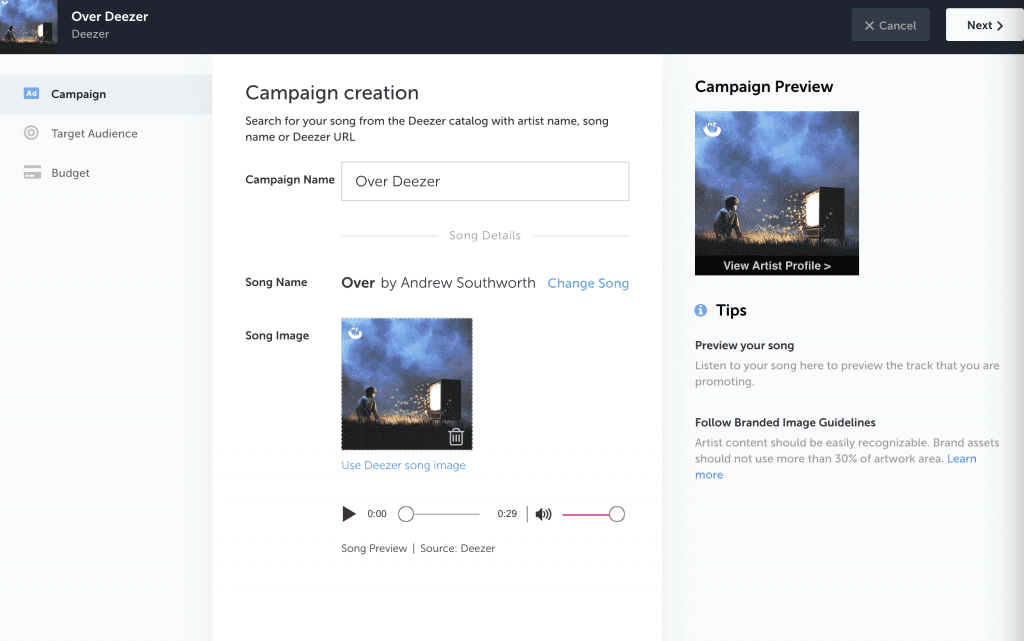This screenshot has height=641, width=1024.
Task: Focus the Campaign Name input field
Action: coord(485,181)
